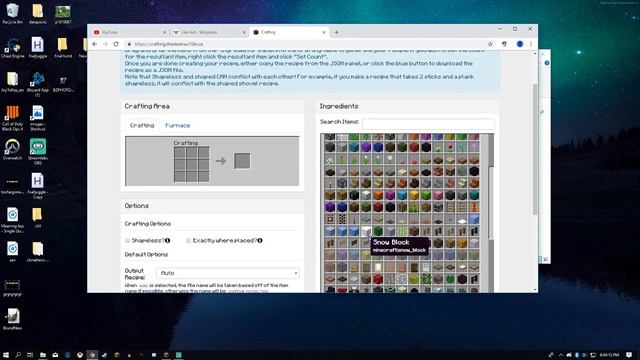Open the Chrome three-dot menu
The image size is (640, 360).
click(x=531, y=44)
